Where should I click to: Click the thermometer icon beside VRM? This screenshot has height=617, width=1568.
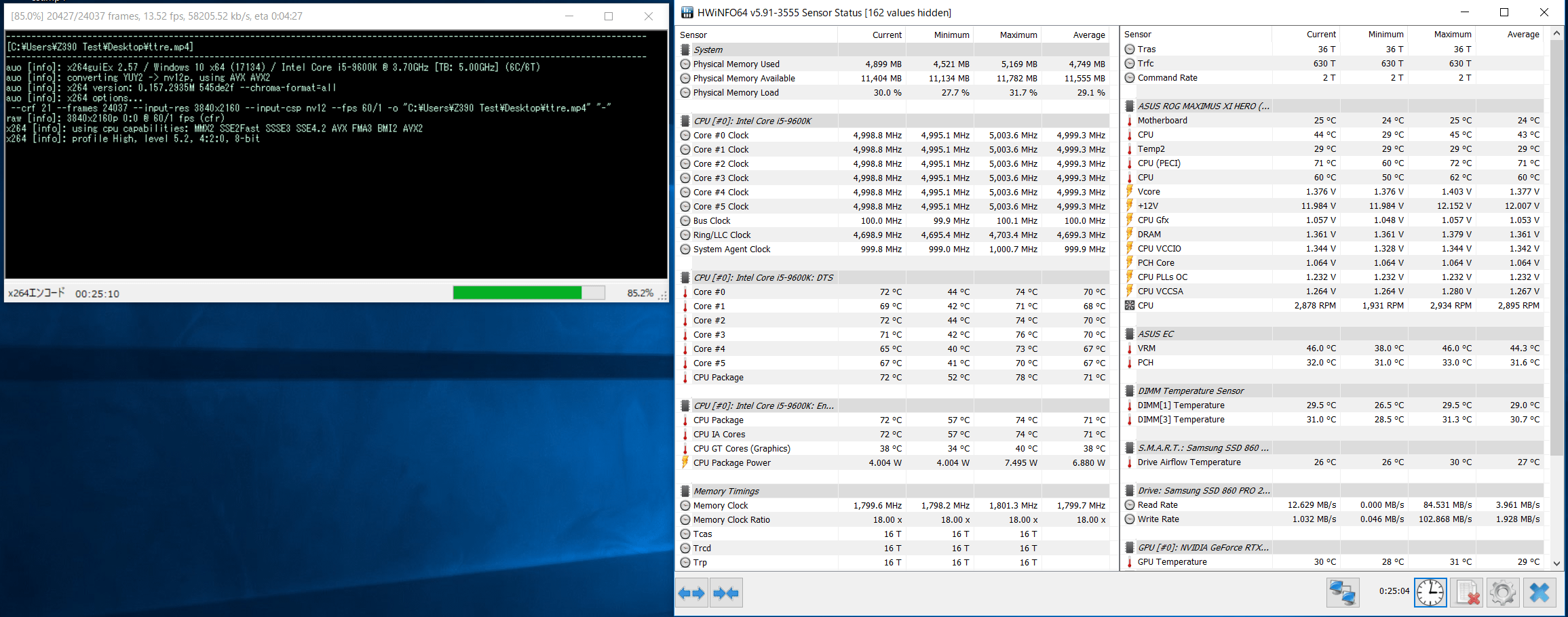[1130, 349]
